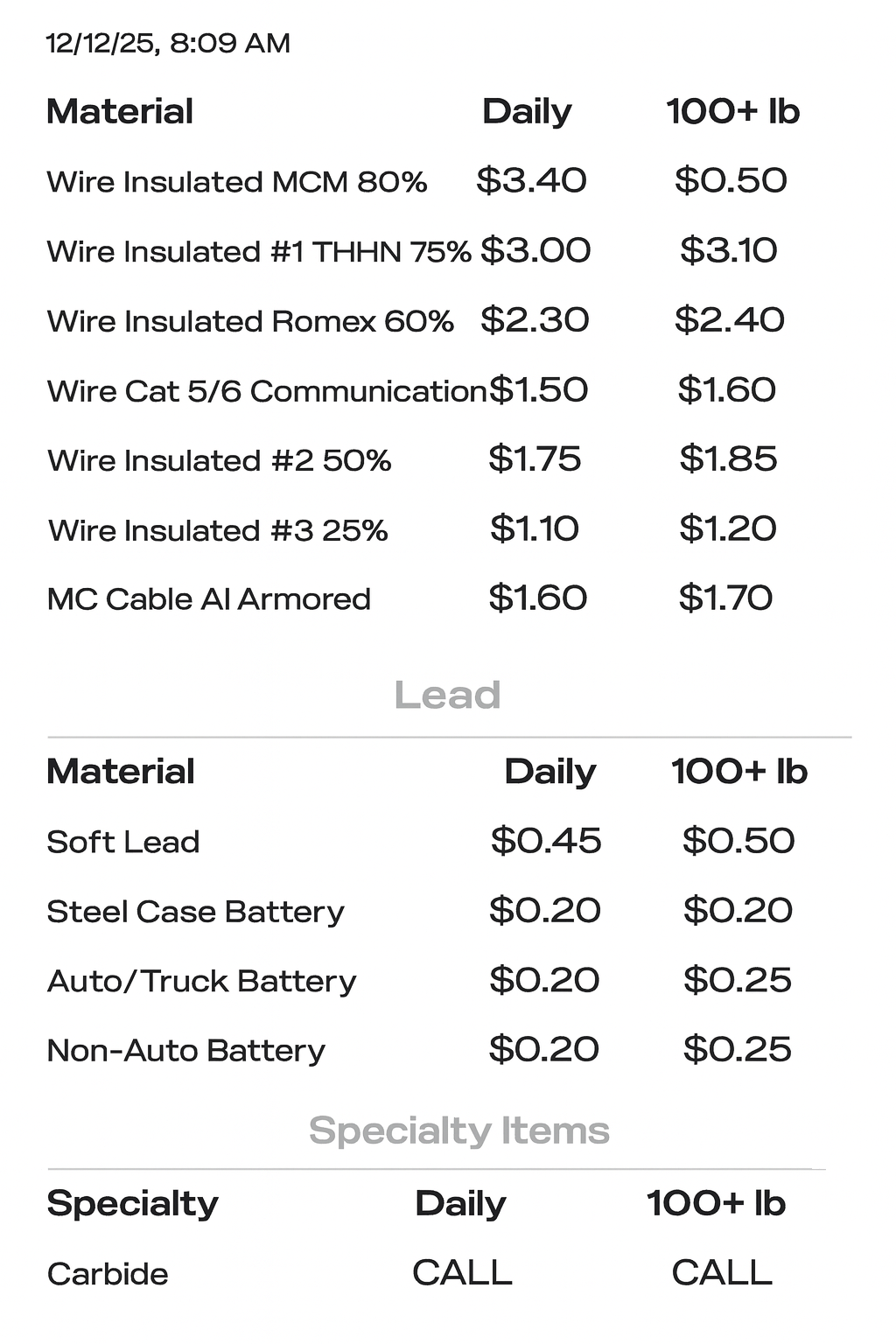The width and height of the screenshot is (896, 1344).
Task: Click the Soft Lead material row
Action: coord(123,842)
